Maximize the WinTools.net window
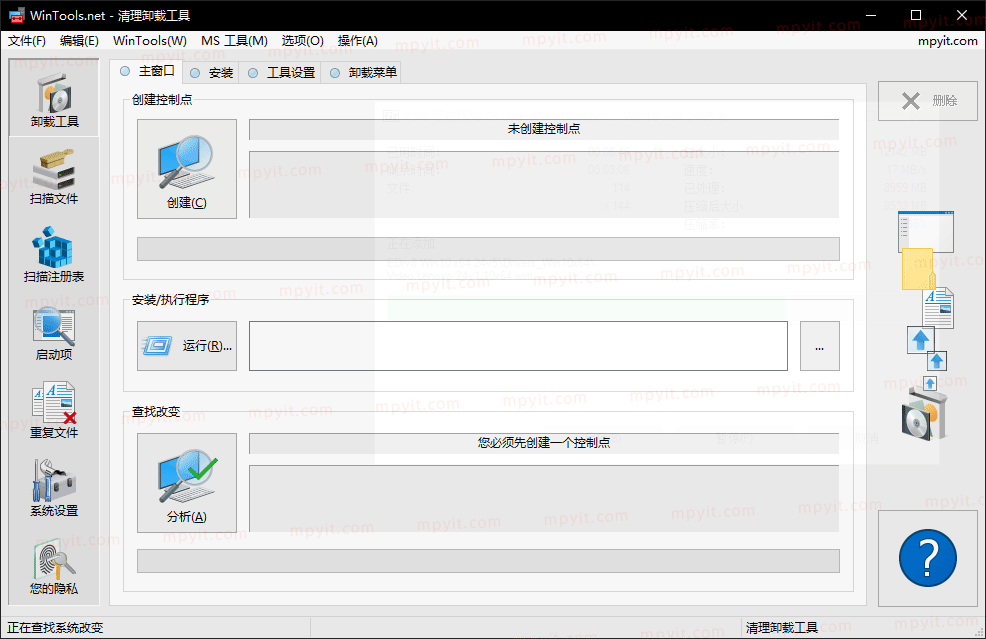Image resolution: width=986 pixels, height=639 pixels. pyautogui.click(x=916, y=15)
